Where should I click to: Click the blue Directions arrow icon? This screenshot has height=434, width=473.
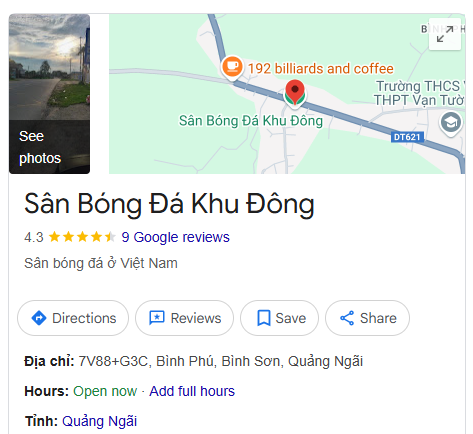point(39,318)
